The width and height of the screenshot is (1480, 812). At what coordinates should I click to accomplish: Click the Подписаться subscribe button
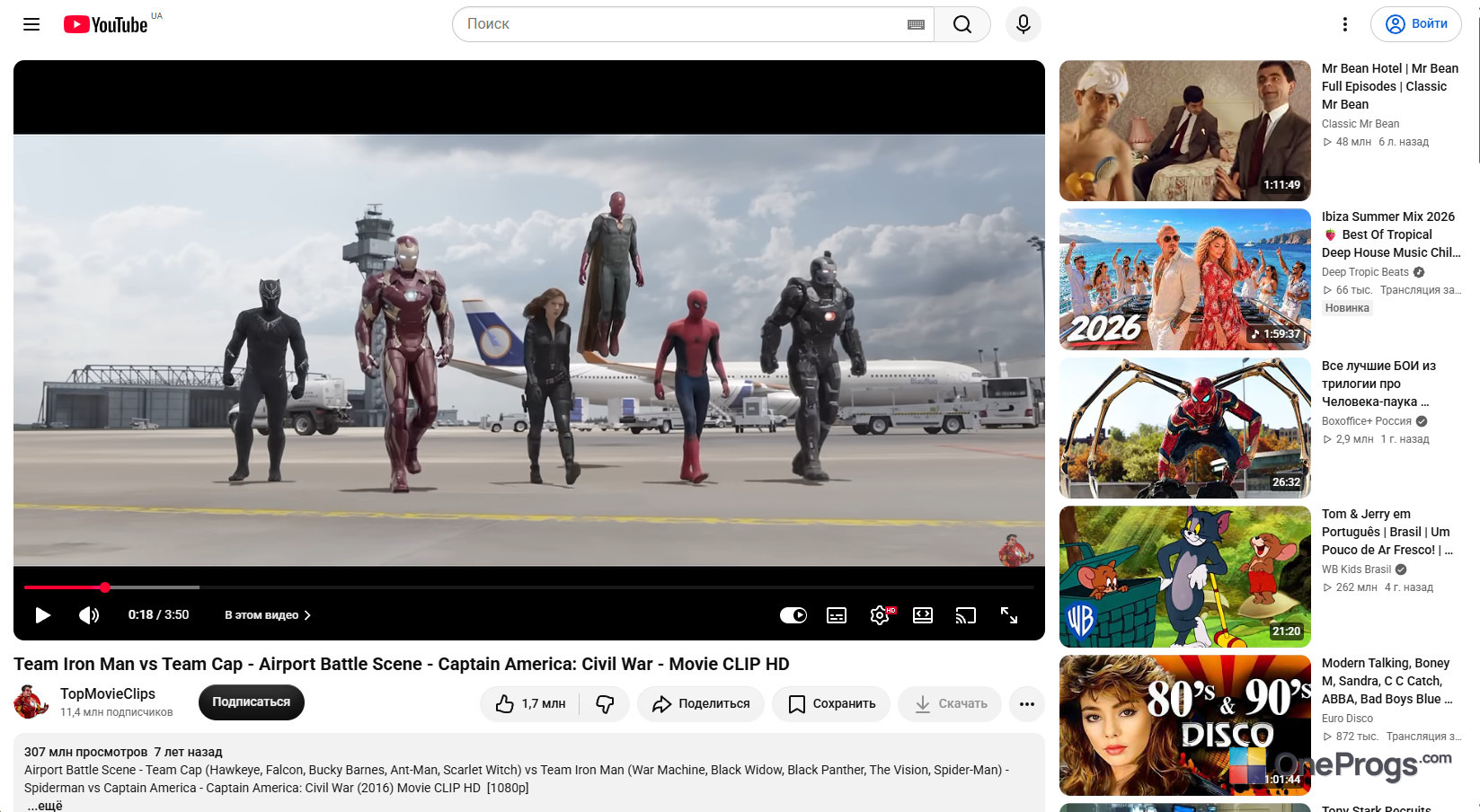251,702
